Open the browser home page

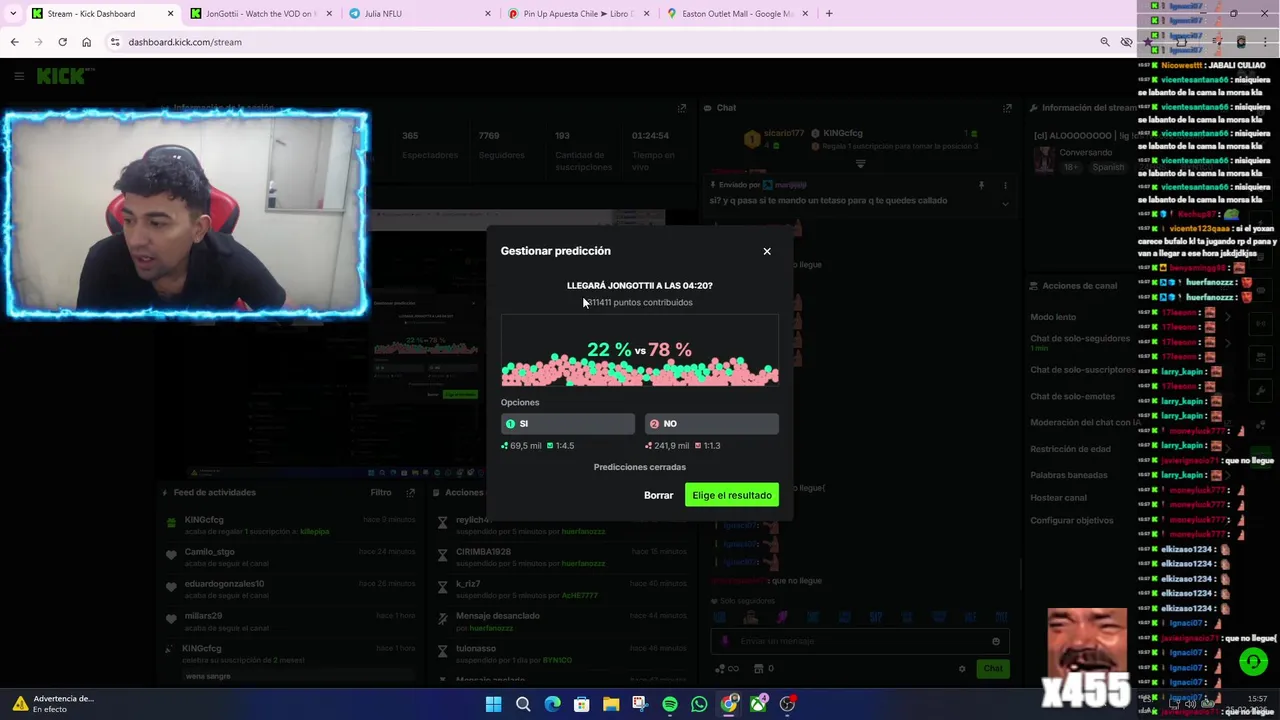point(86,42)
